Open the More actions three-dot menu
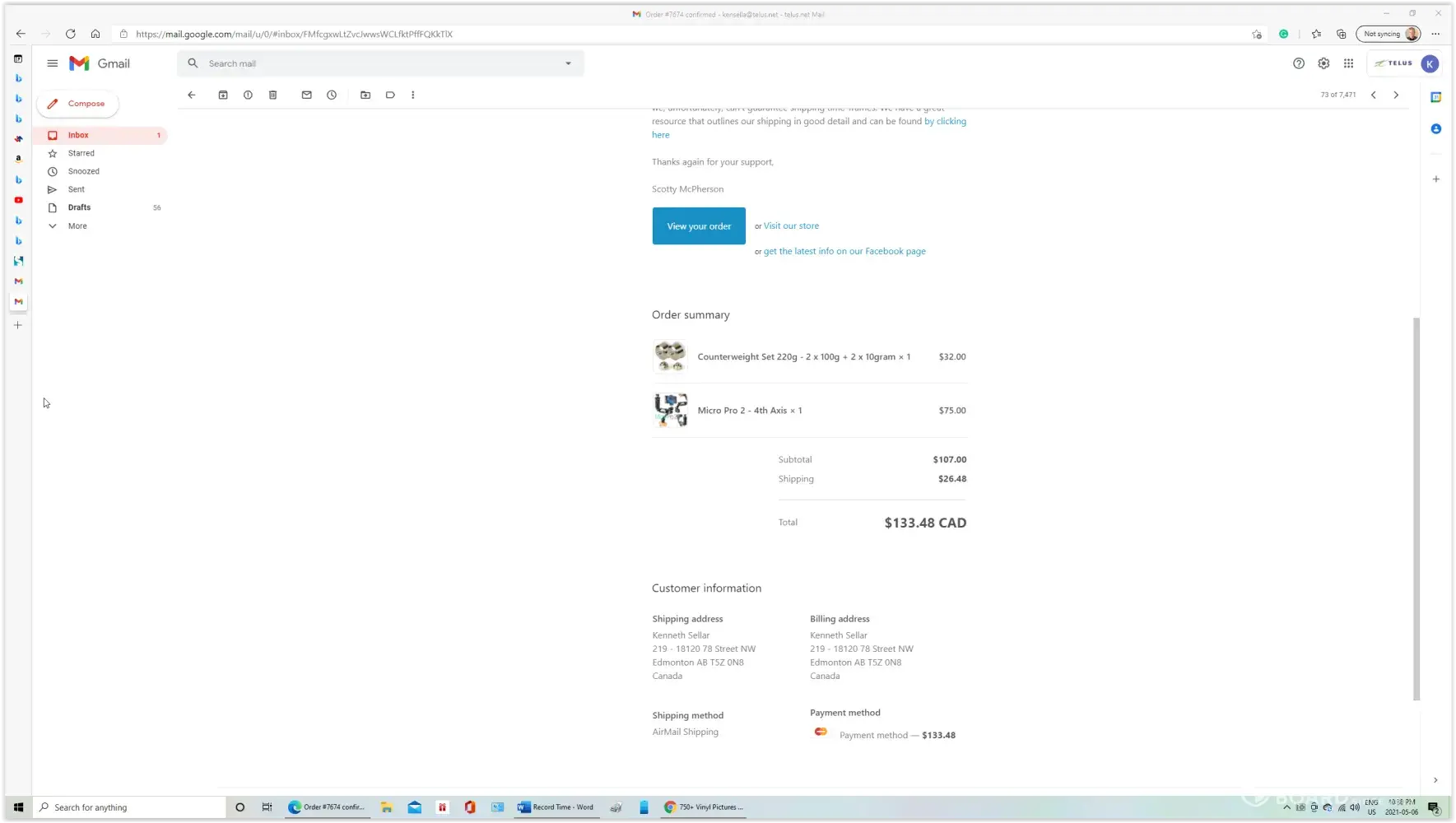The width and height of the screenshot is (1456, 823). (413, 95)
